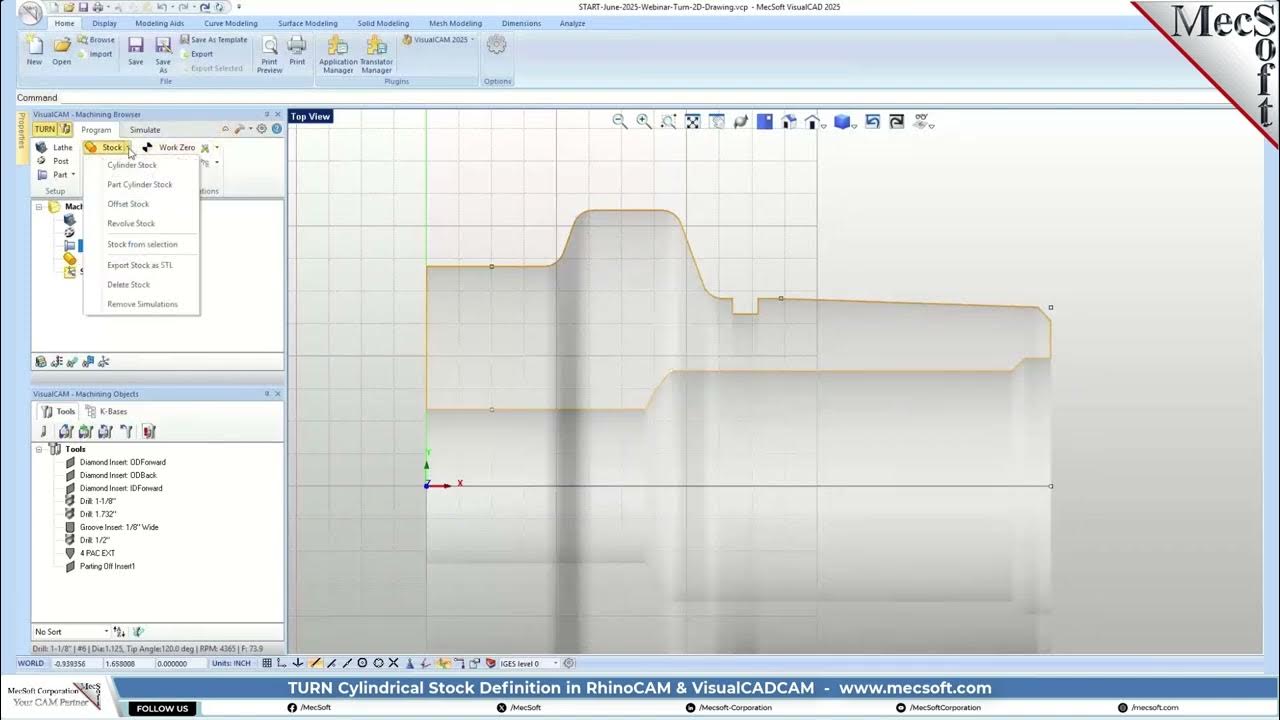Click the Export button in the ribbon
Viewport: 1280px width, 720px height.
197,54
